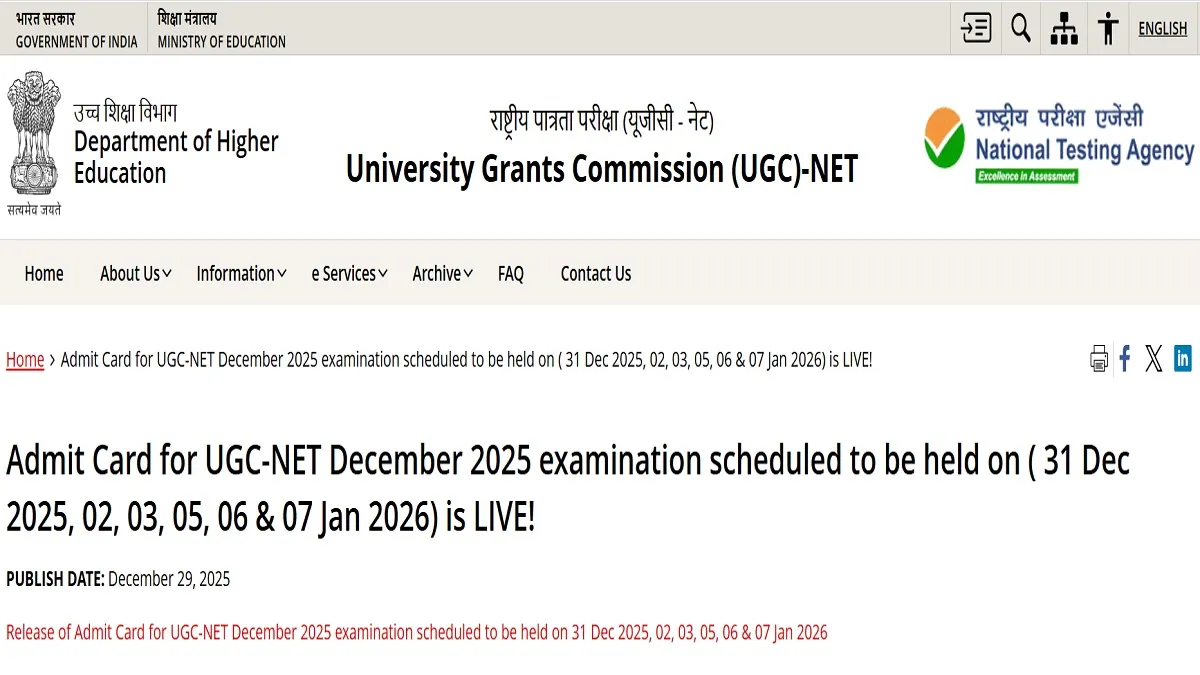The width and height of the screenshot is (1200, 675).
Task: Click the National Testing Agency logo
Action: pos(1059,145)
